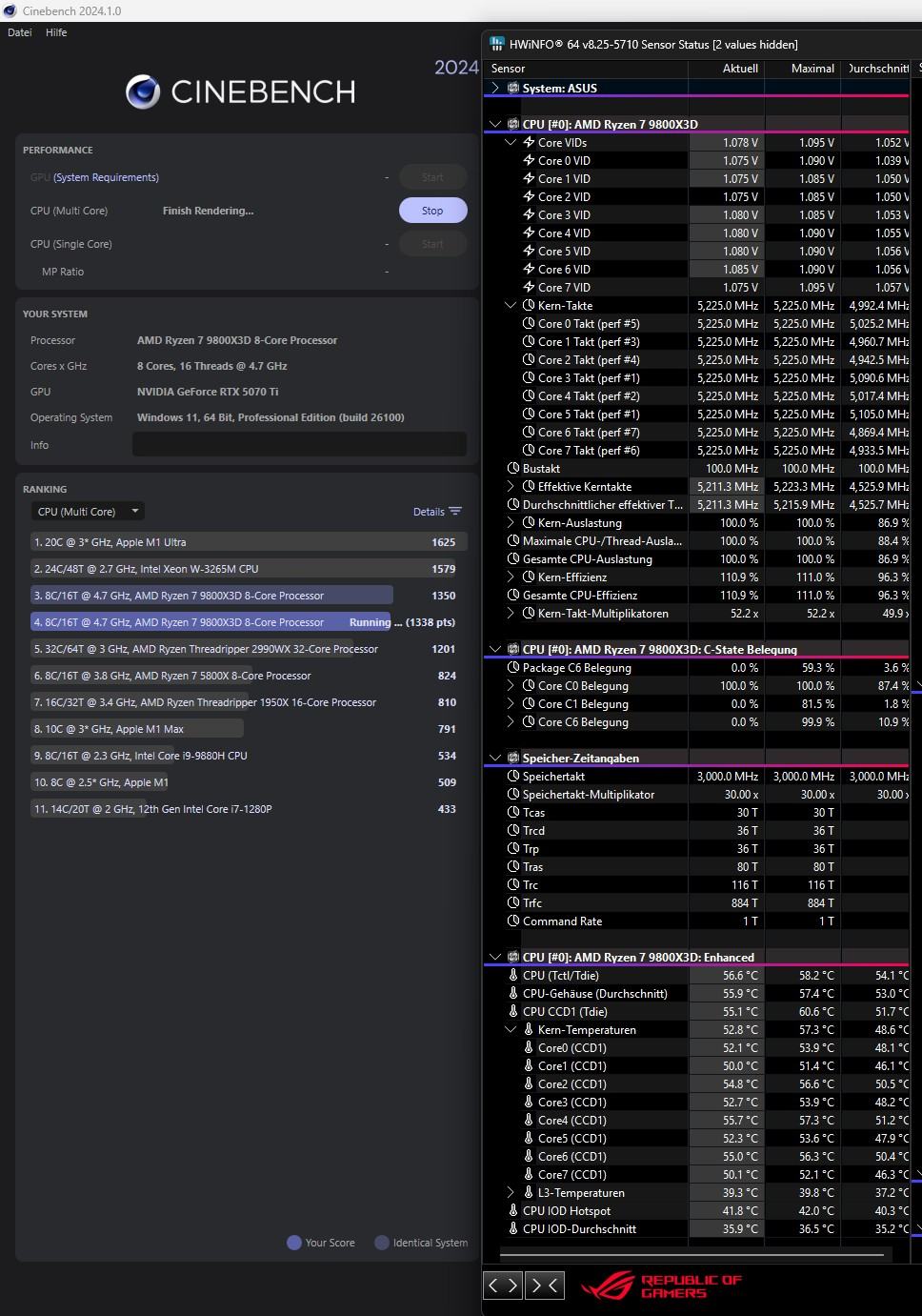Click the clock icon beside Gesamte CPU-Auslastung

click(513, 558)
